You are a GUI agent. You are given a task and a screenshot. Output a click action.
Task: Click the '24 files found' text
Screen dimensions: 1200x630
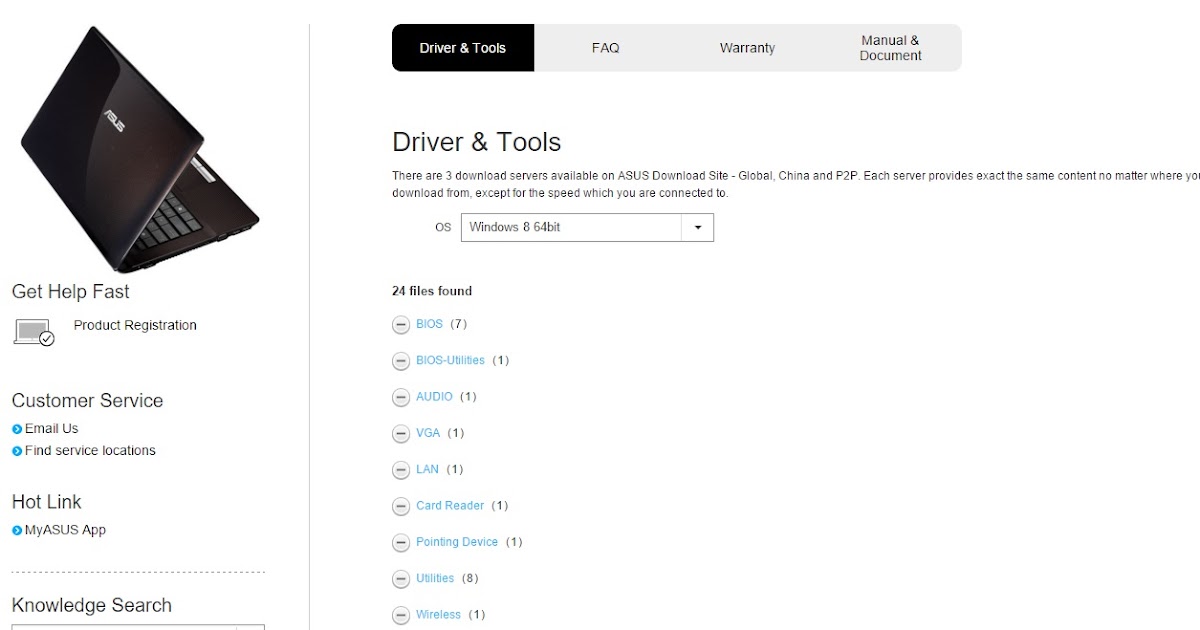[x=432, y=291]
